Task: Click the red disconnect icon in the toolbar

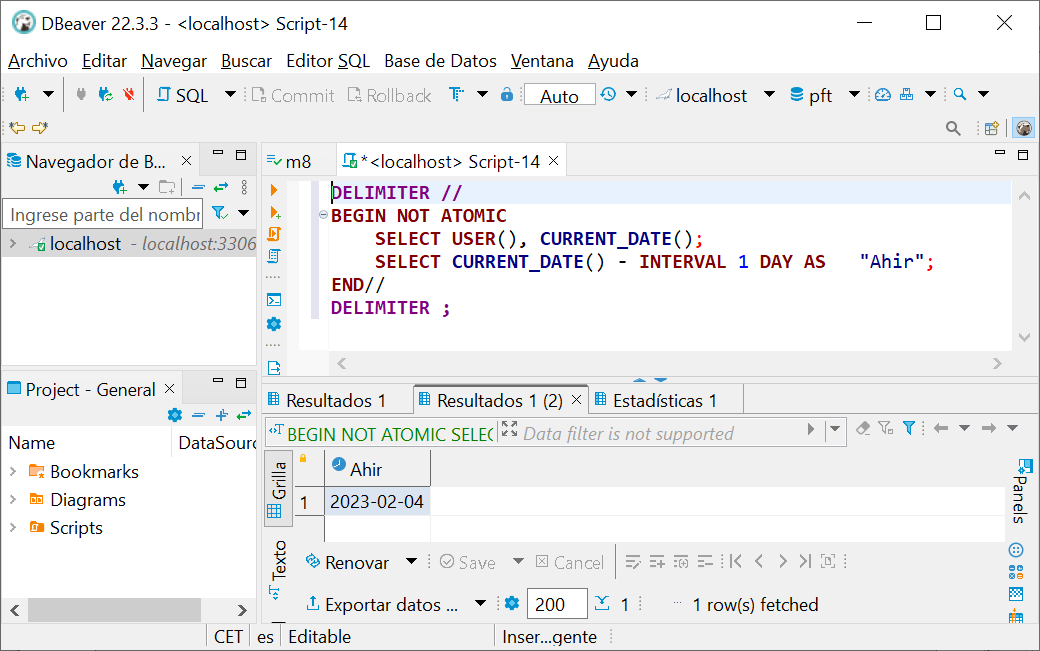Action: pos(128,95)
